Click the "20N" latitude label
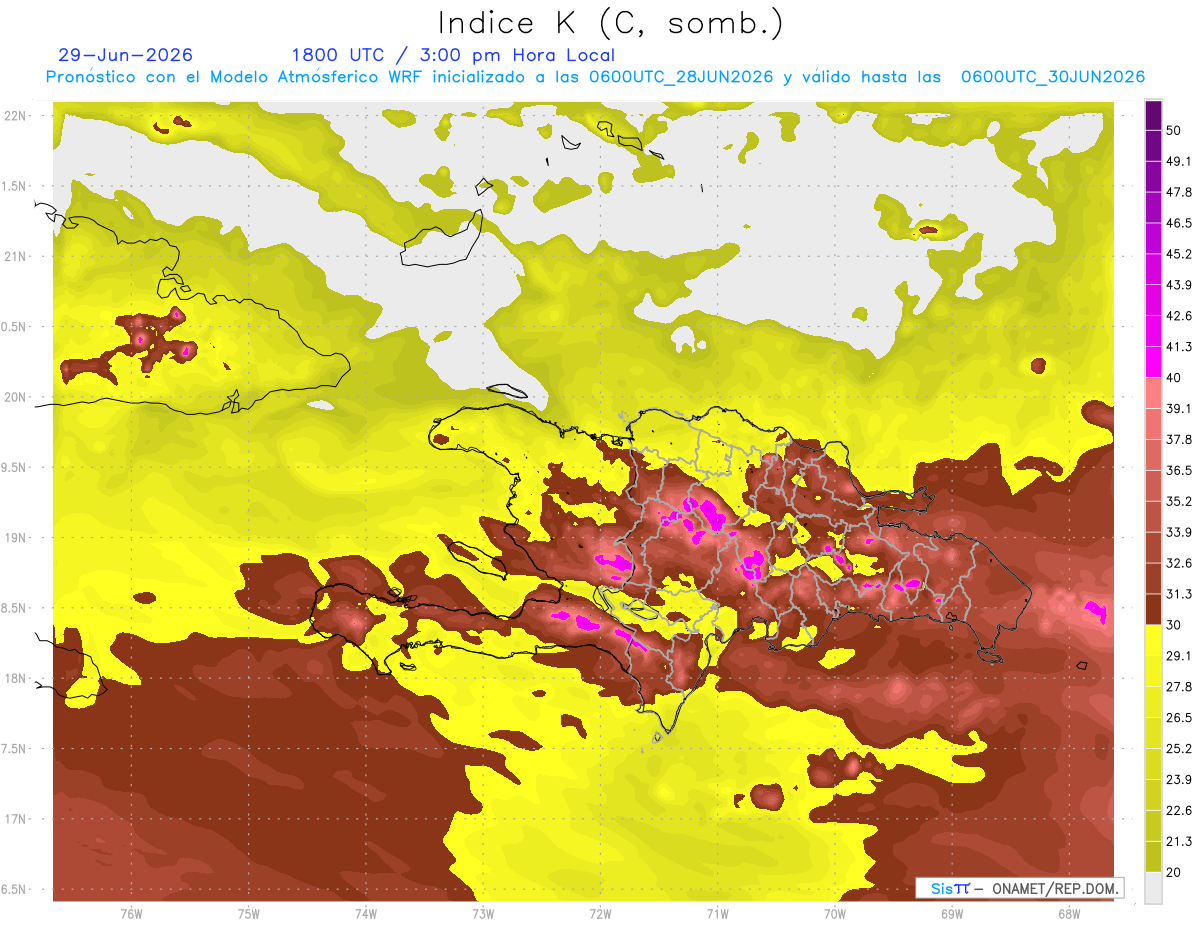 tap(16, 397)
